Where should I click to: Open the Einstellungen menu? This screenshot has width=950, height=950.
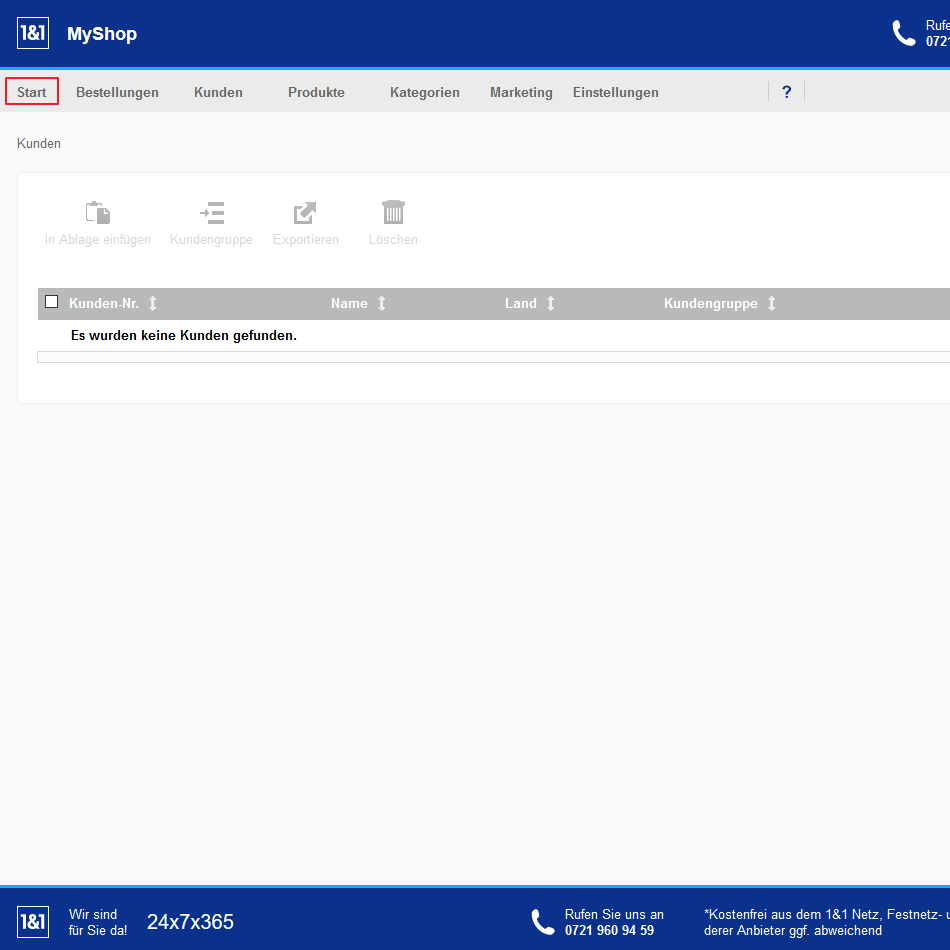coord(615,92)
